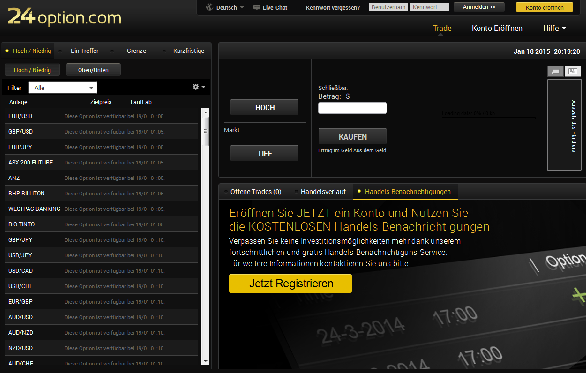586x373 pixels.
Task: Focus the Benutzername input field
Action: click(388, 7)
